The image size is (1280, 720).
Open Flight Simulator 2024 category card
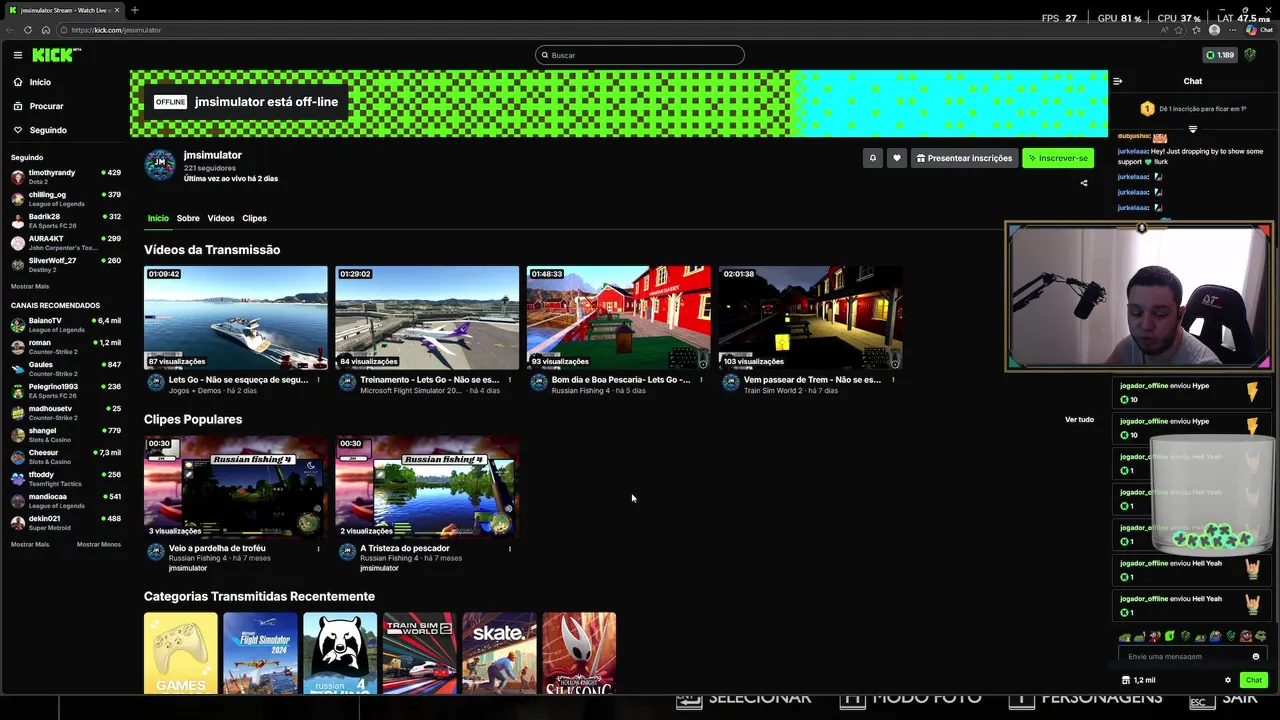coord(260,653)
